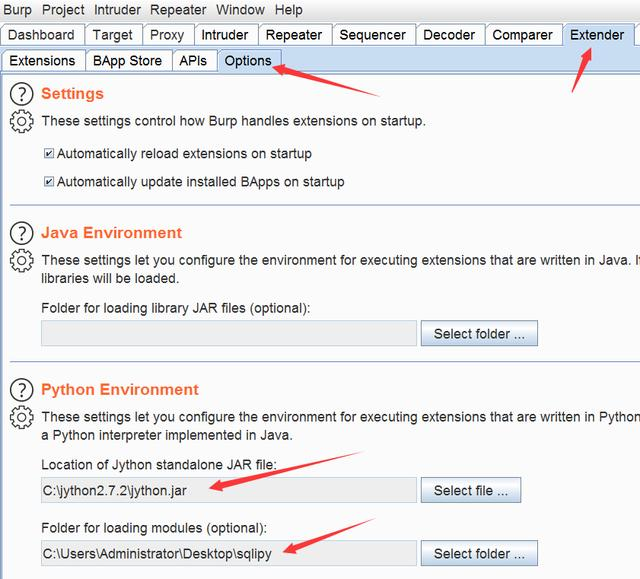Open the Extensions sub-tab
The image size is (640, 579).
click(42, 61)
